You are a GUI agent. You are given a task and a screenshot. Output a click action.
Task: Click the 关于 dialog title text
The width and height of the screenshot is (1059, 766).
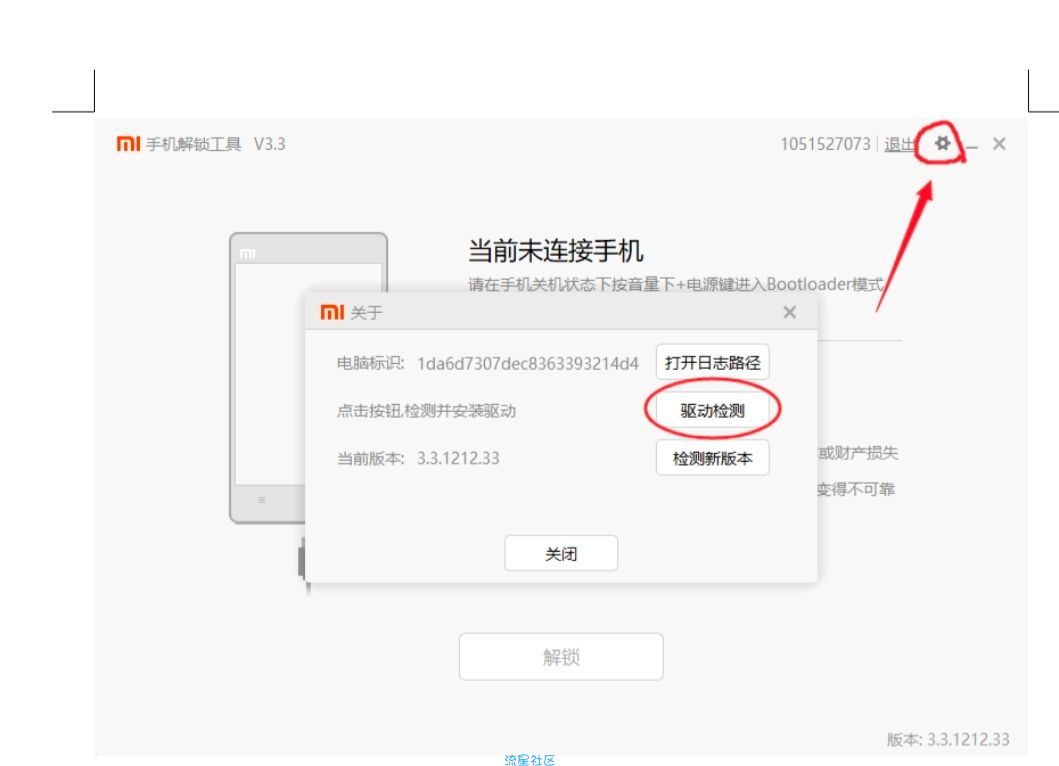point(367,313)
